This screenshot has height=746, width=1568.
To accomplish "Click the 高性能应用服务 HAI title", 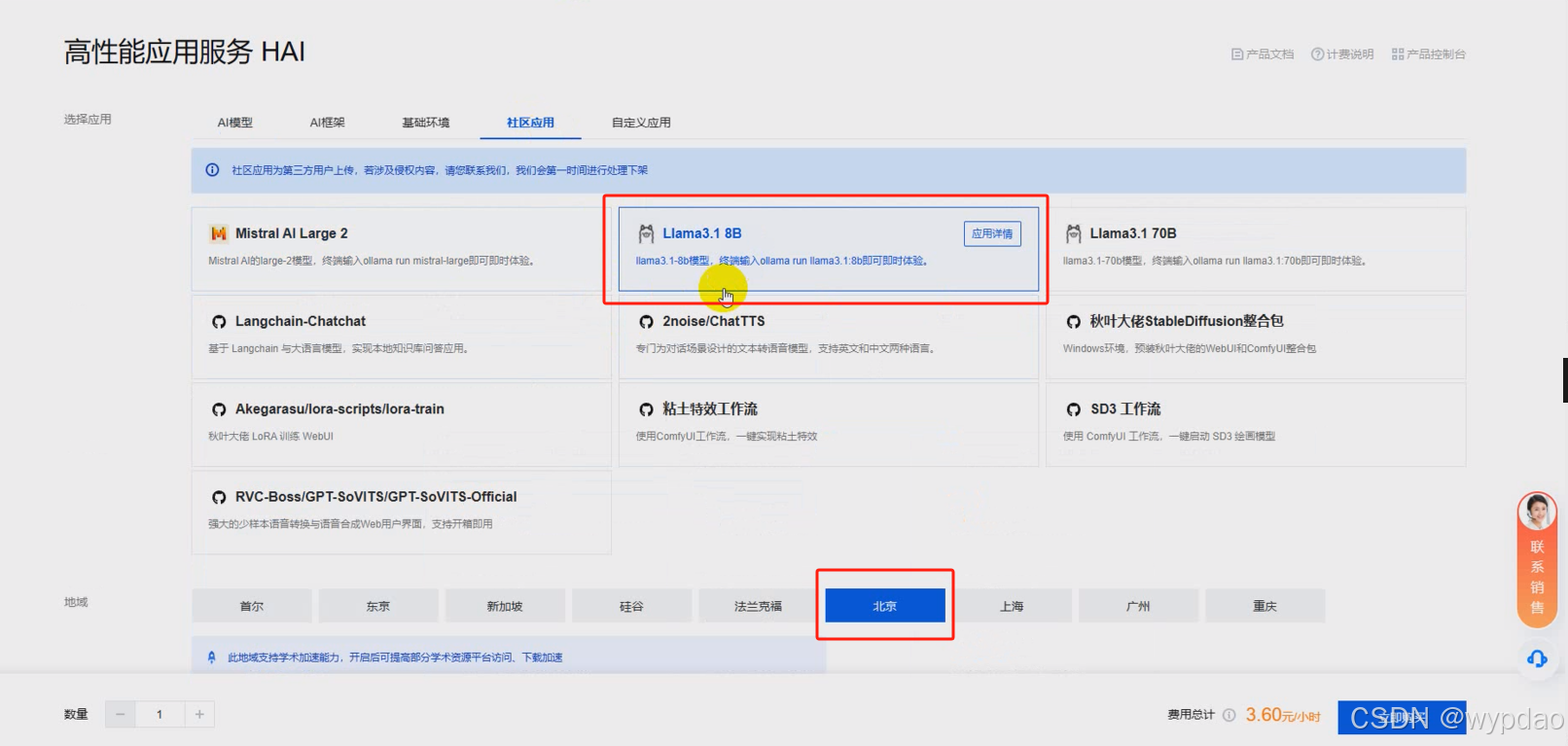I will pyautogui.click(x=185, y=52).
